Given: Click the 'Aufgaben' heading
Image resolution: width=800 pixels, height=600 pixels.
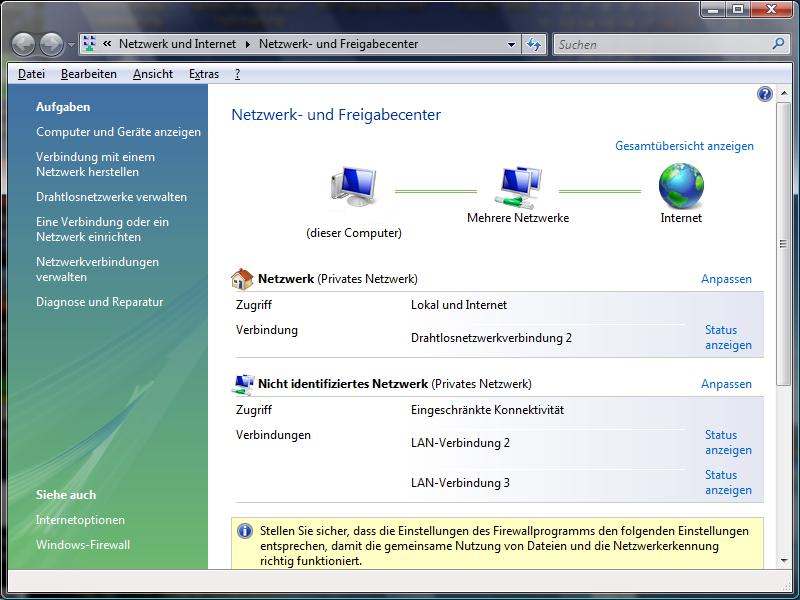Looking at the screenshot, I should click(x=63, y=107).
